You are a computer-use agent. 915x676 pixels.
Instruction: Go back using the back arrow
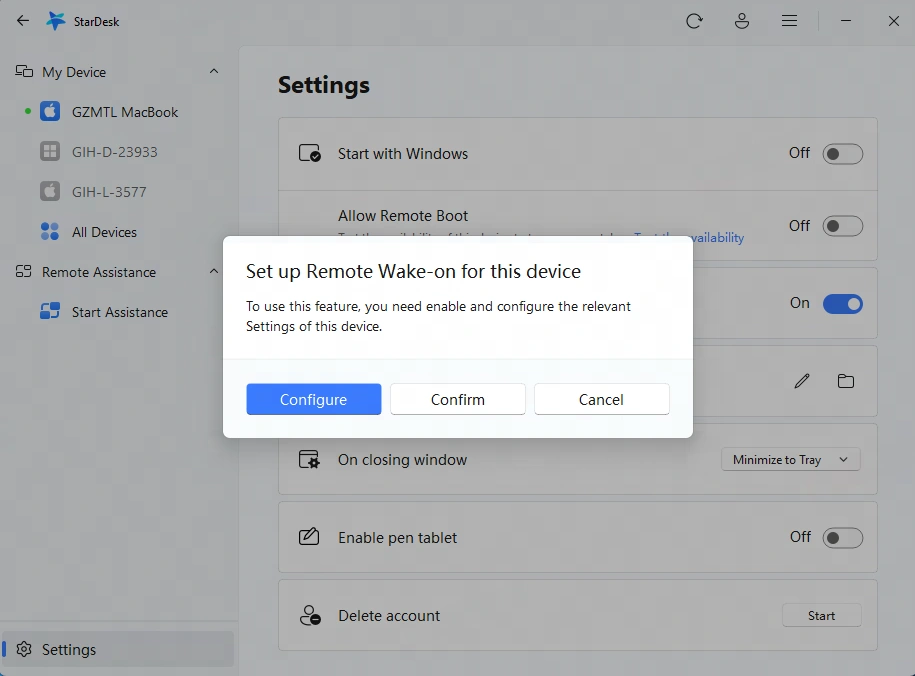(x=23, y=21)
